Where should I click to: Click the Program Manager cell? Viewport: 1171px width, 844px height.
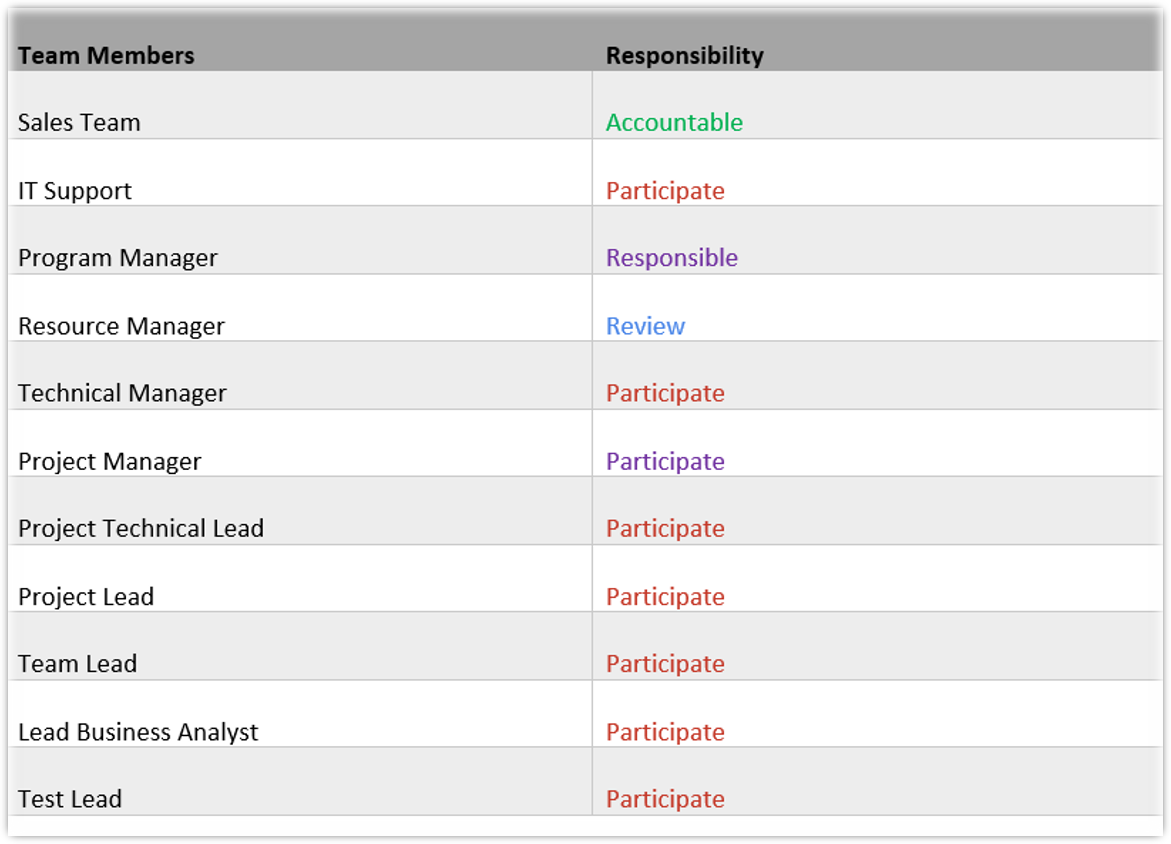[118, 258]
